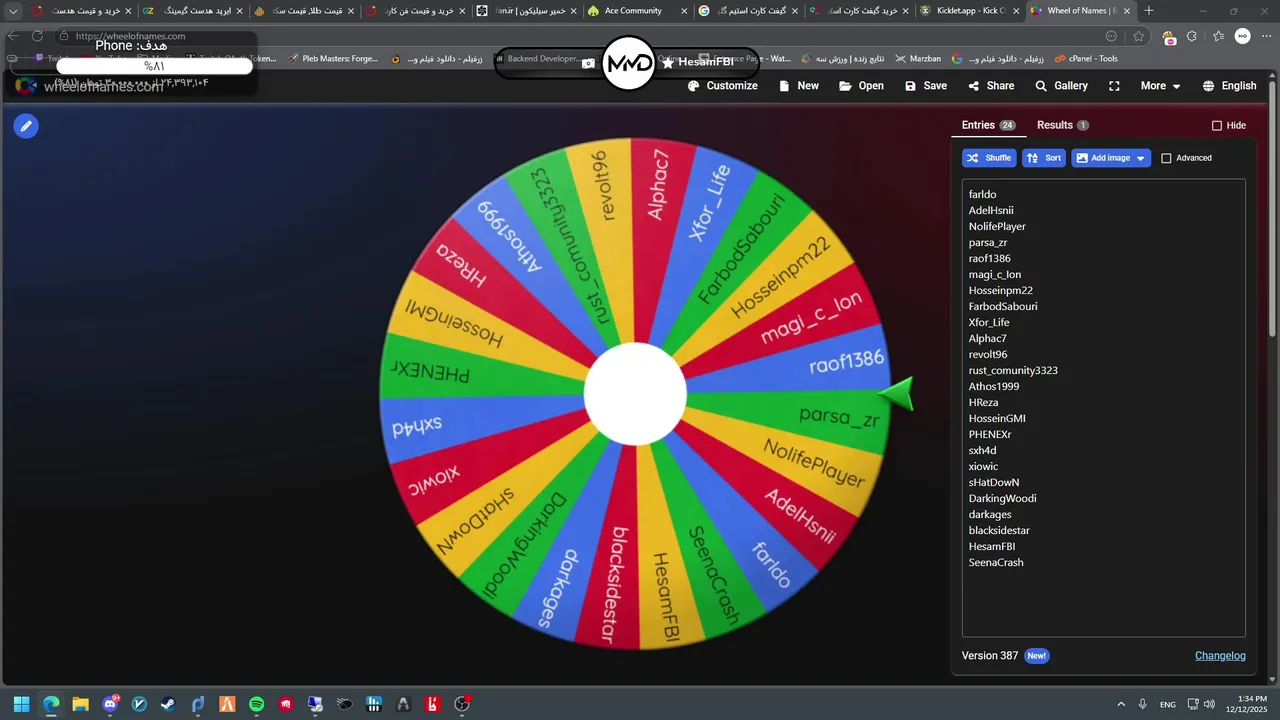Open Discord from the taskbar

point(110,705)
